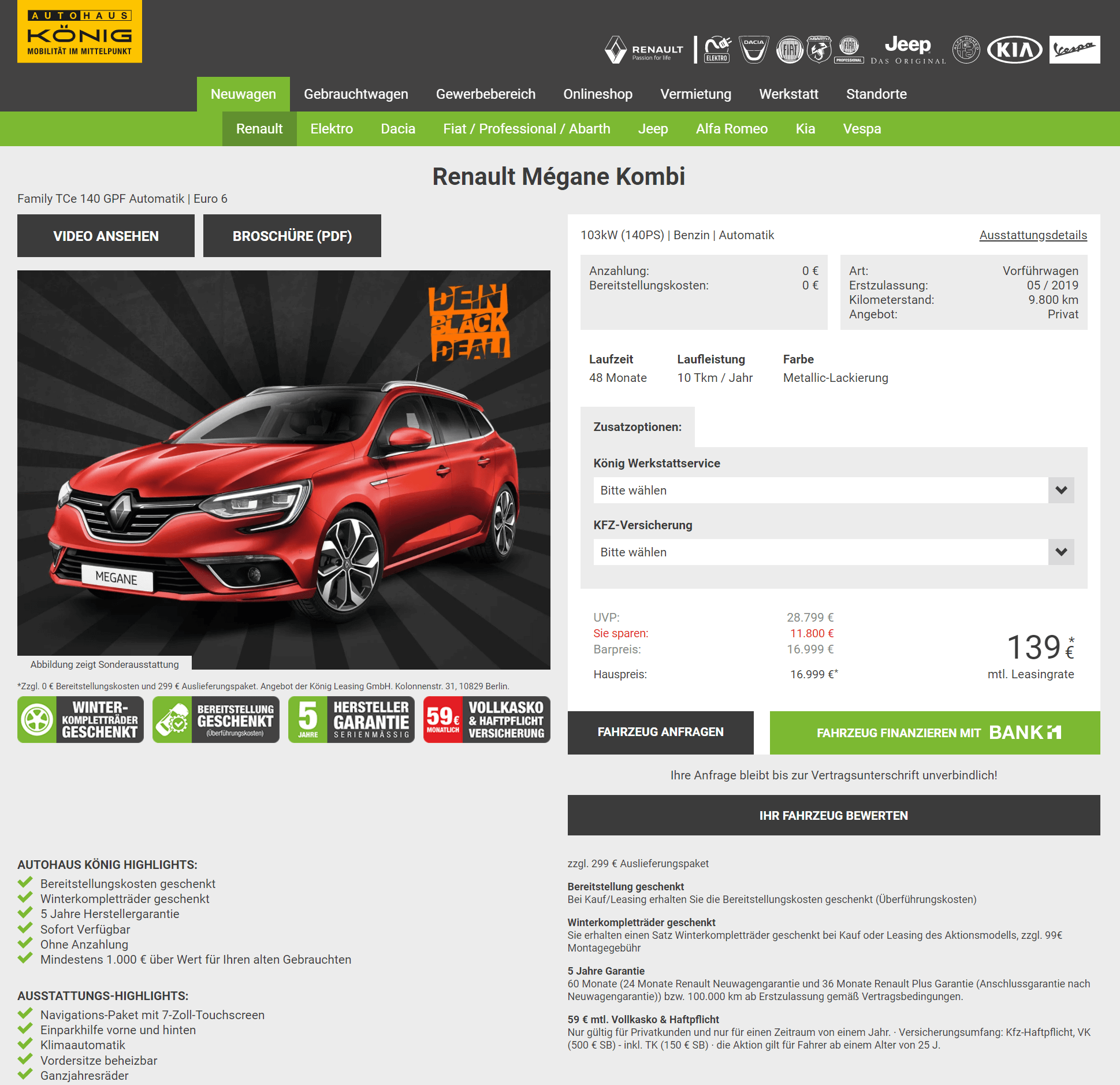This screenshot has width=1120, height=1085.
Task: Open the Neuwagen main menu tab
Action: click(x=243, y=94)
